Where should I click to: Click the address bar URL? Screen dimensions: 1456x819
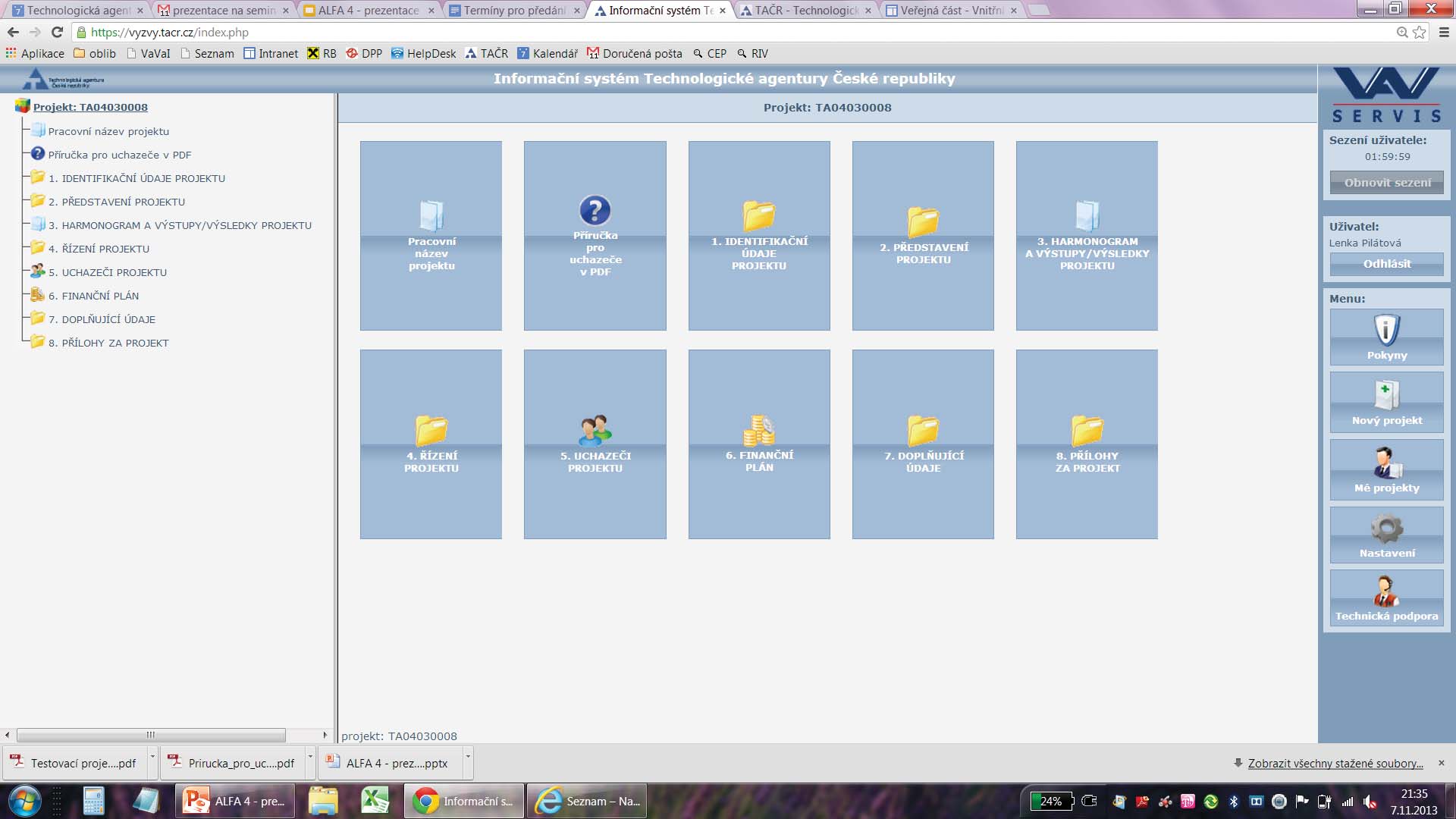pyautogui.click(x=170, y=32)
